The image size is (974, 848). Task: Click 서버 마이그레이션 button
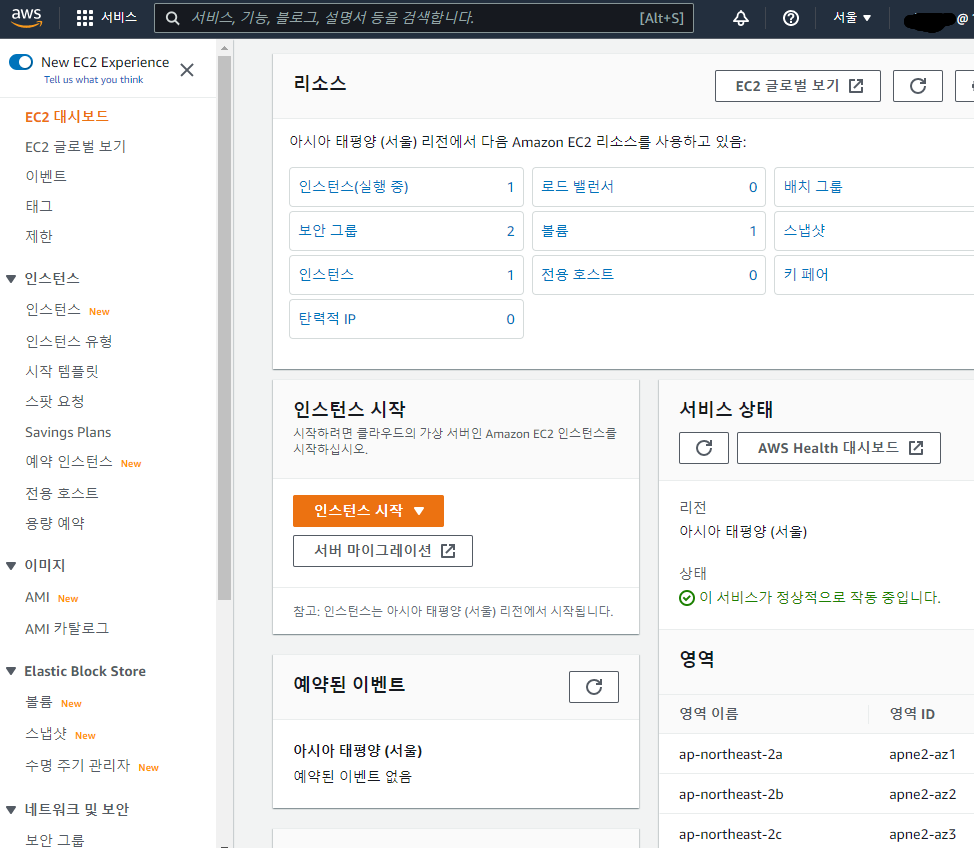click(383, 551)
